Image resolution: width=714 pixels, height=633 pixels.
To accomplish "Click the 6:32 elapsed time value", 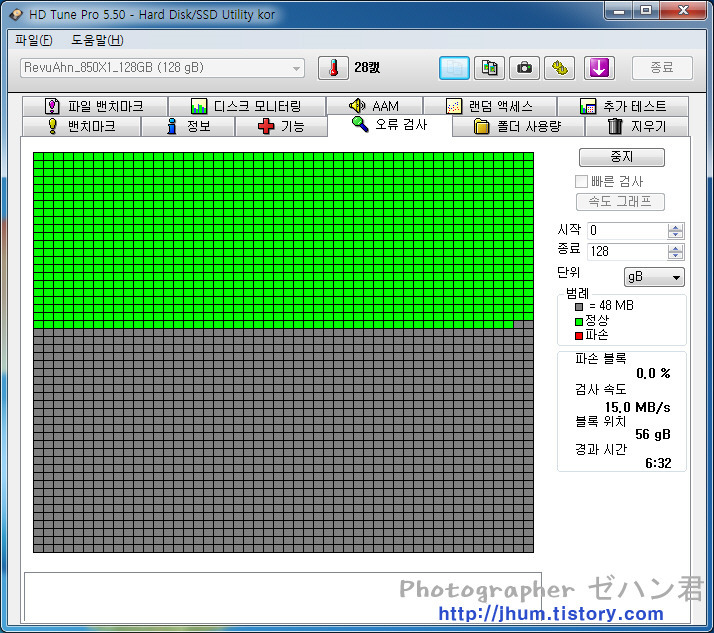I will 658,463.
